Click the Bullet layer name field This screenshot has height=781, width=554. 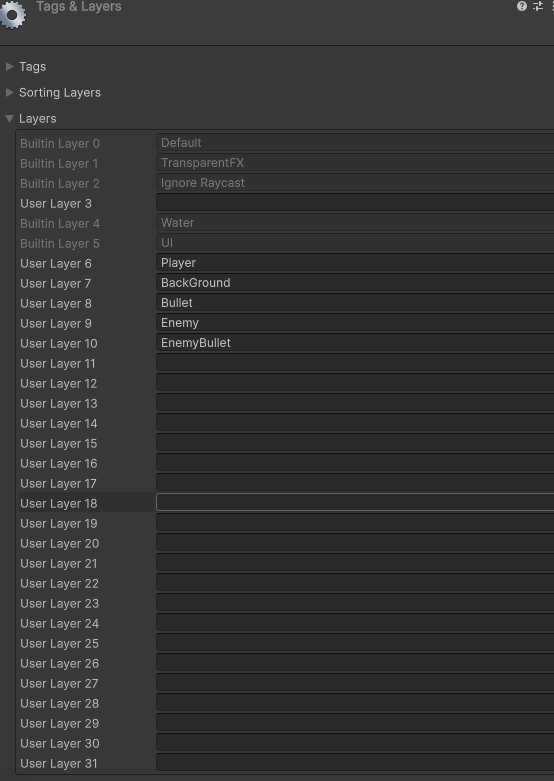(355, 303)
